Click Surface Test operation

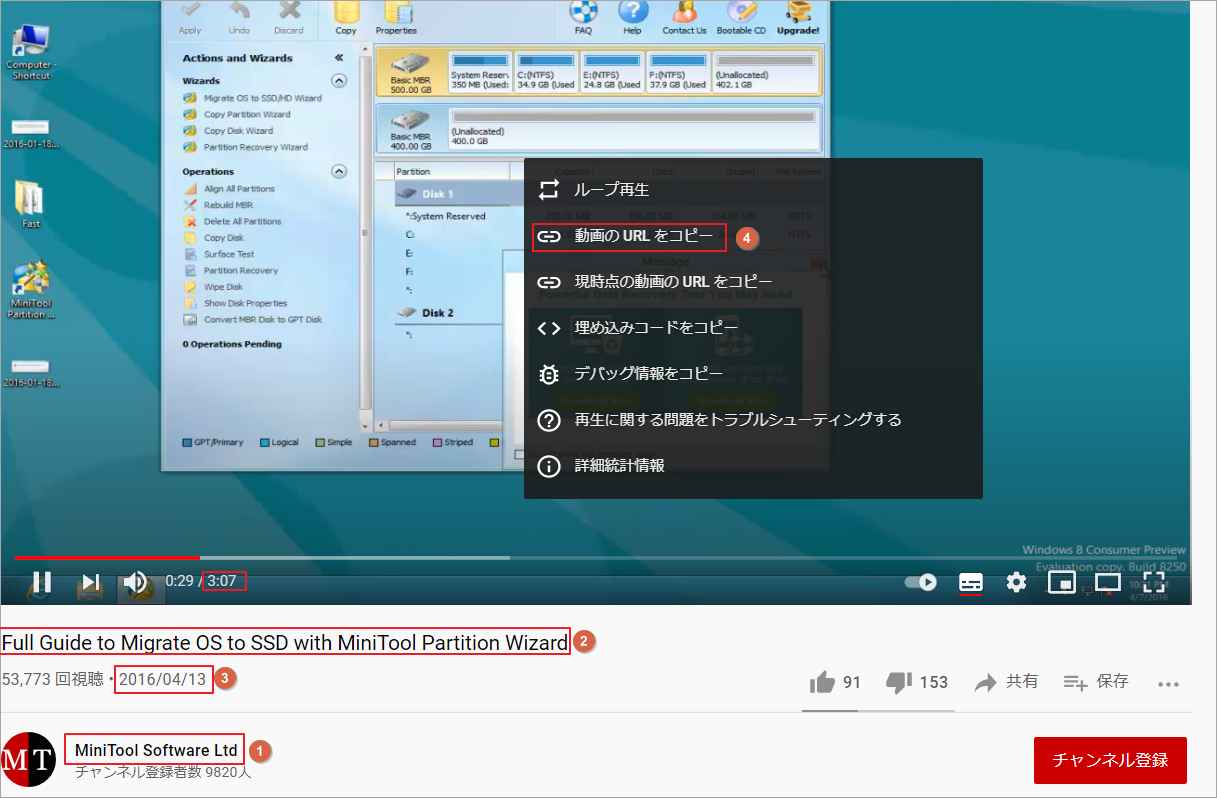(x=219, y=254)
